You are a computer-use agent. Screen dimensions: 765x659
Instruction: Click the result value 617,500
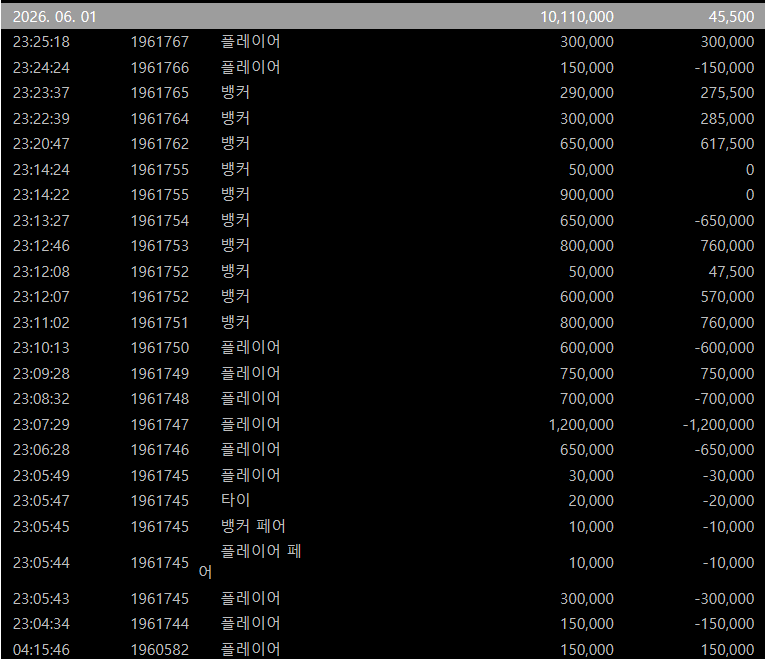tap(727, 144)
